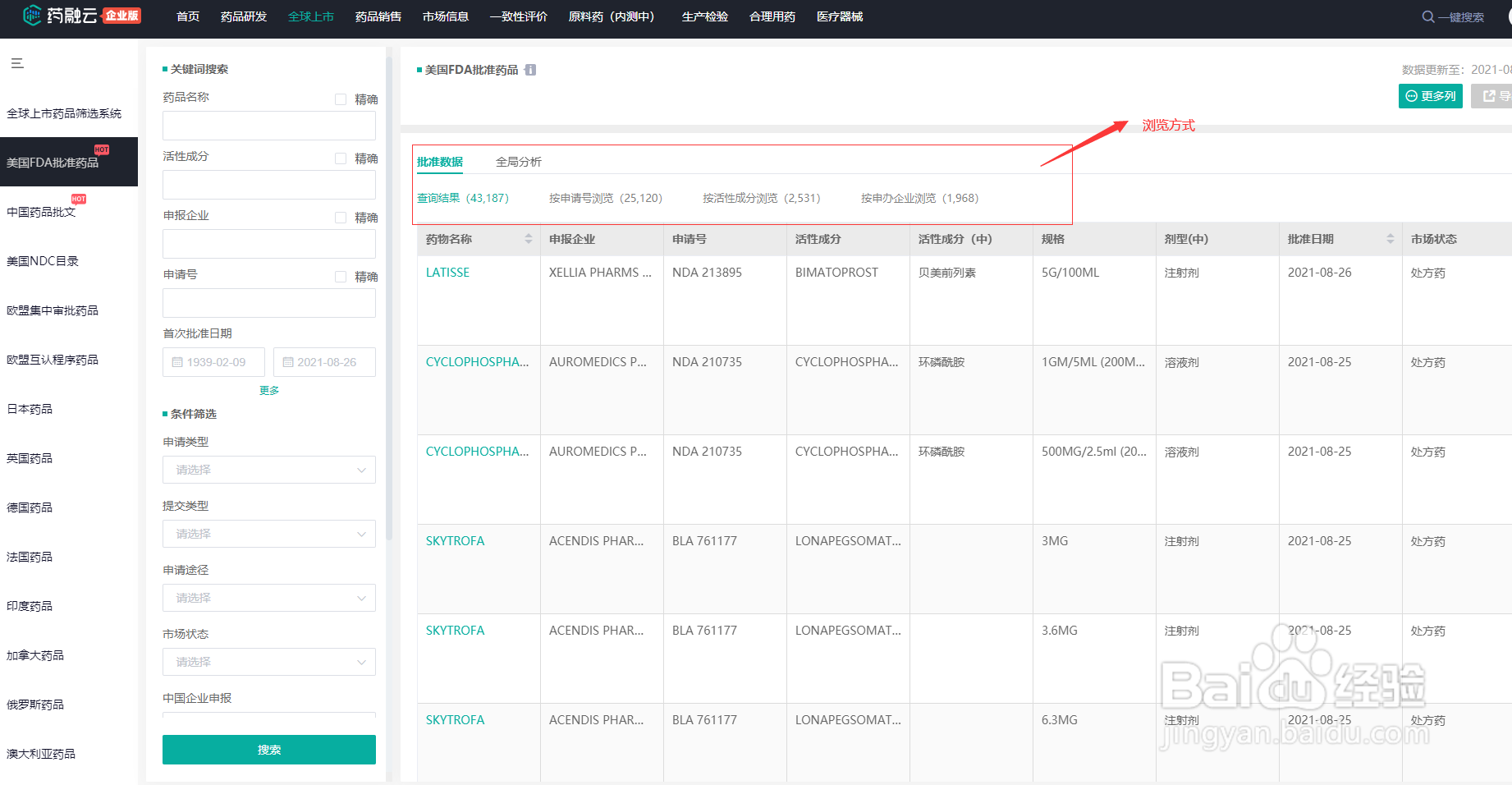Open LATISSE drug link
Viewport: 1512px width, 785px height.
tap(448, 273)
